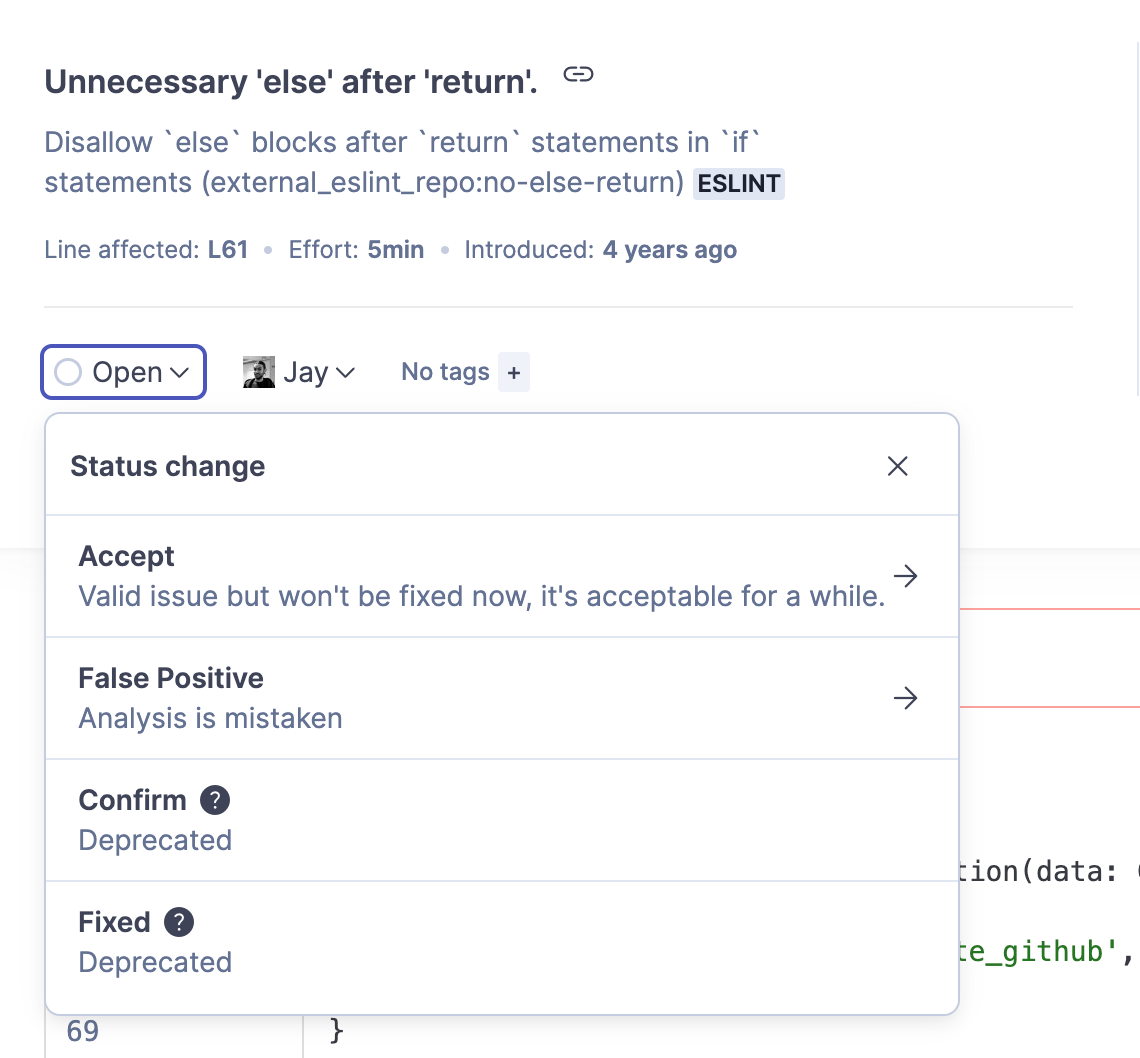Copy the issue permalink via chain icon

pos(578,75)
